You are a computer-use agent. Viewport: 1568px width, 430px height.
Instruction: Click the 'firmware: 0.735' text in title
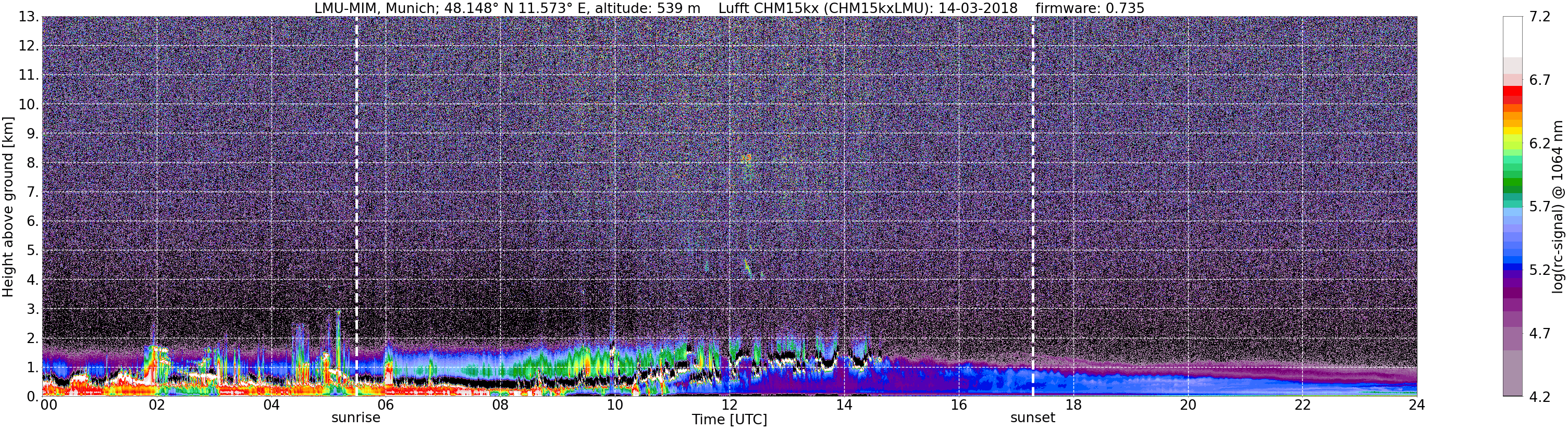point(1090,8)
